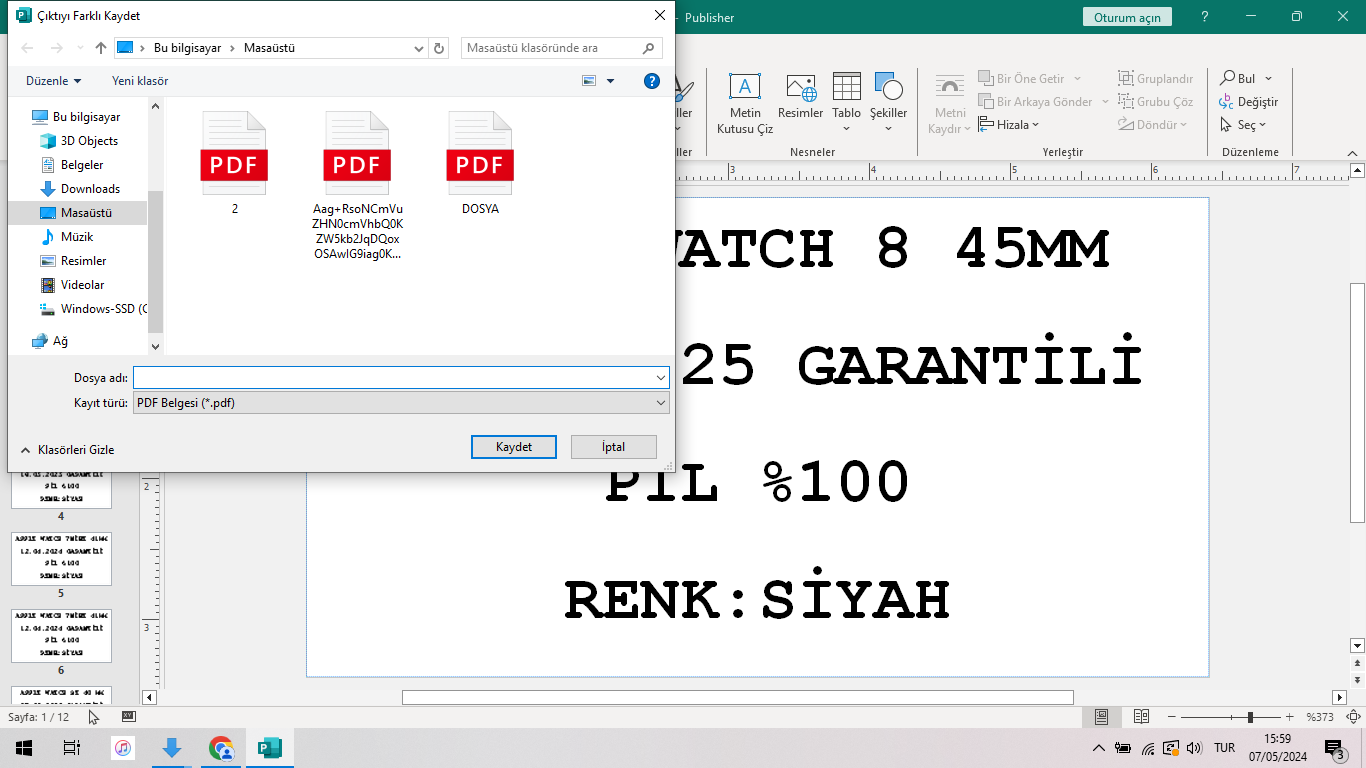Open the address bar history dropdown
This screenshot has width=1366, height=768.
coord(419,48)
